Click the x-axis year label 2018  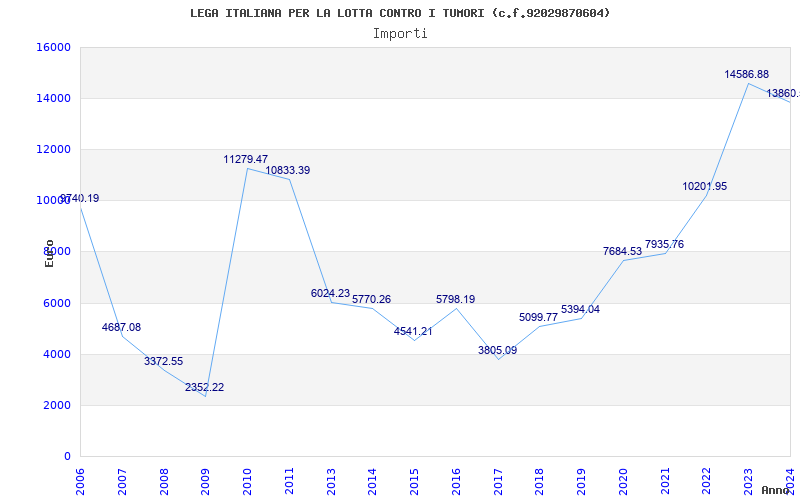[x=540, y=482]
